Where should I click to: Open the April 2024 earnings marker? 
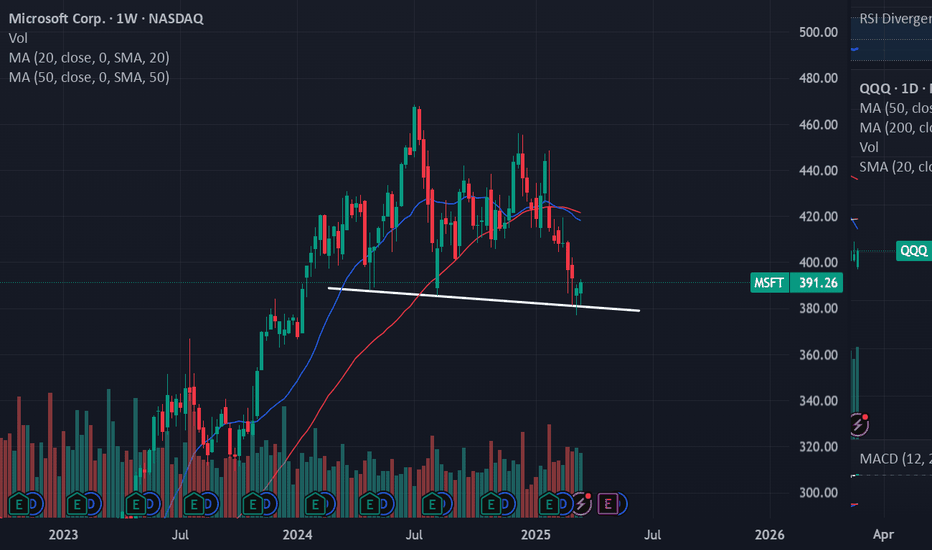tap(370, 504)
